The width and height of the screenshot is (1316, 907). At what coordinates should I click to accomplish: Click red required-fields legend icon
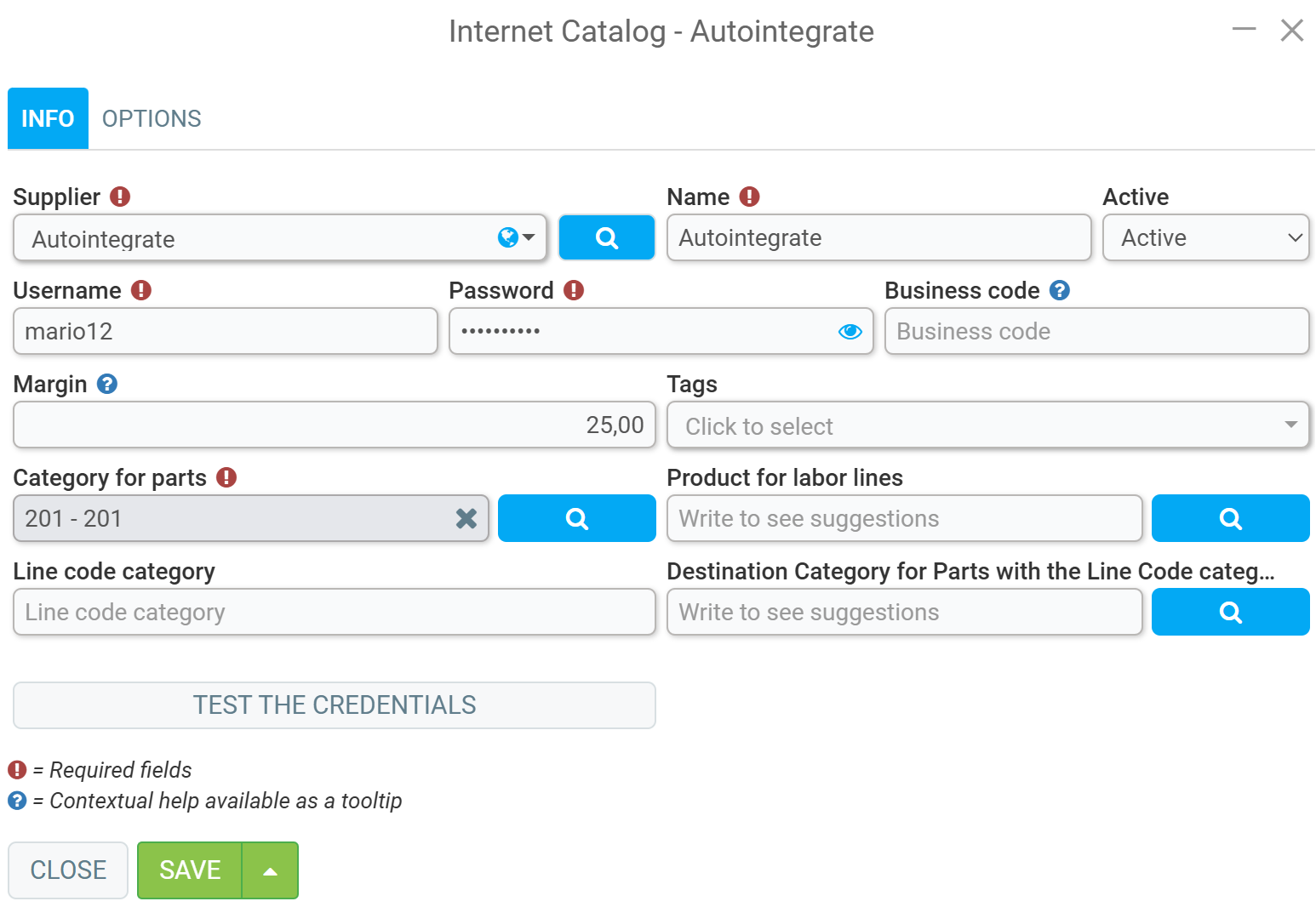17,770
